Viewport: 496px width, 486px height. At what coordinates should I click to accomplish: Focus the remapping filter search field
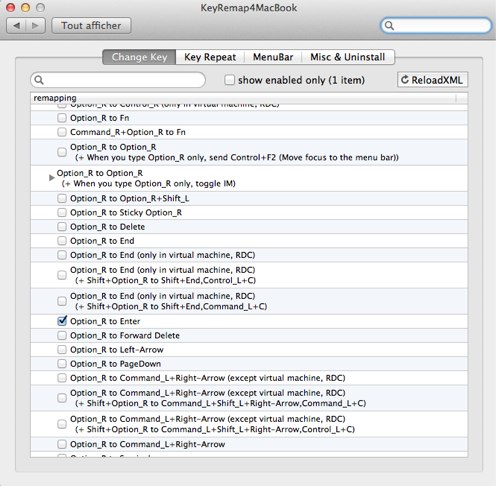[x=118, y=80]
